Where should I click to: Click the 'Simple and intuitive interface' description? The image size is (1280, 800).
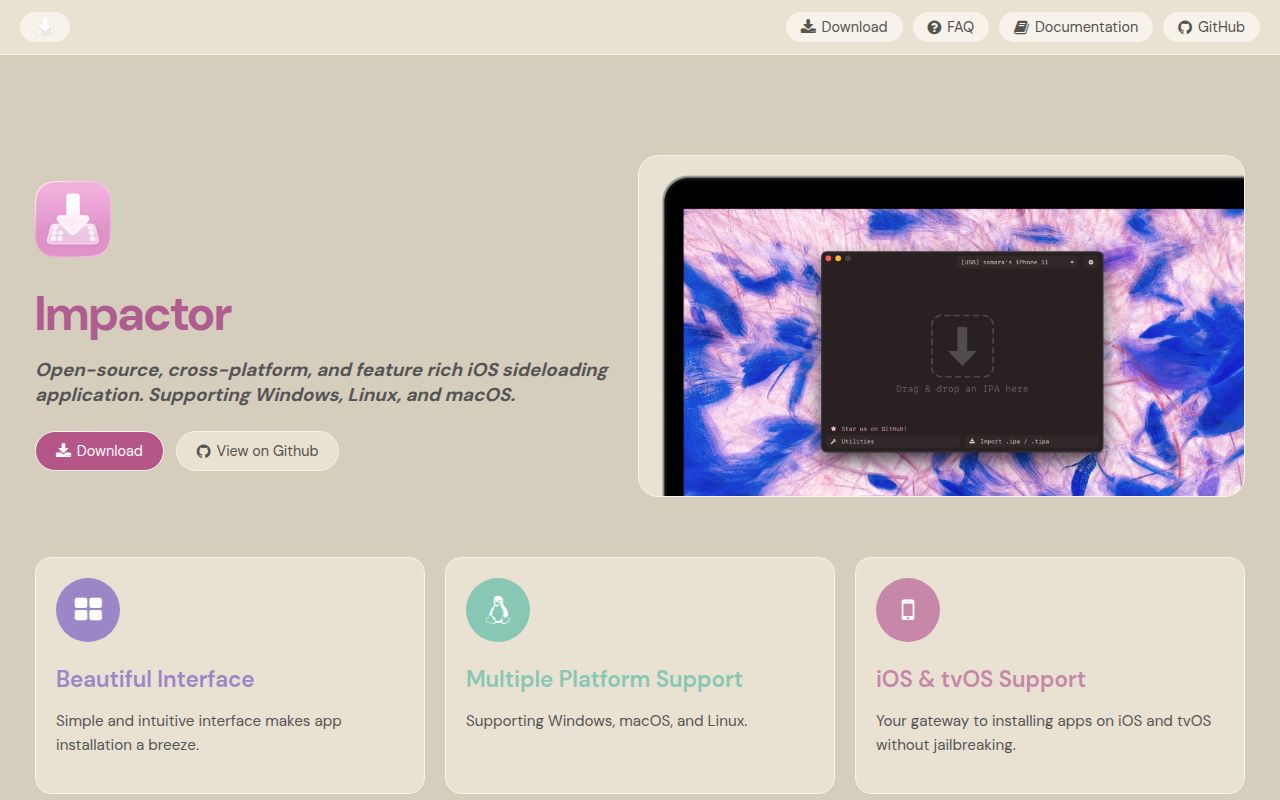[199, 732]
